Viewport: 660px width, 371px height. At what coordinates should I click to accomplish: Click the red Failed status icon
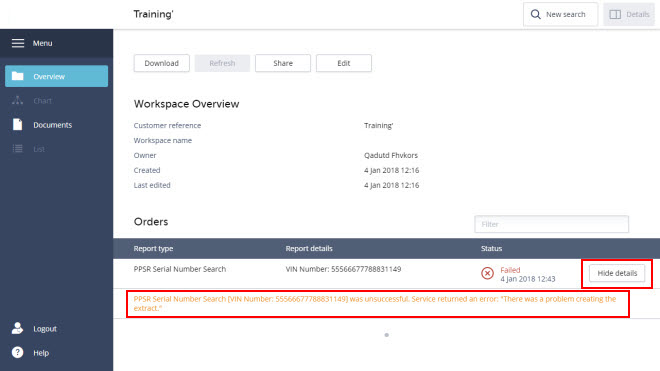point(487,273)
